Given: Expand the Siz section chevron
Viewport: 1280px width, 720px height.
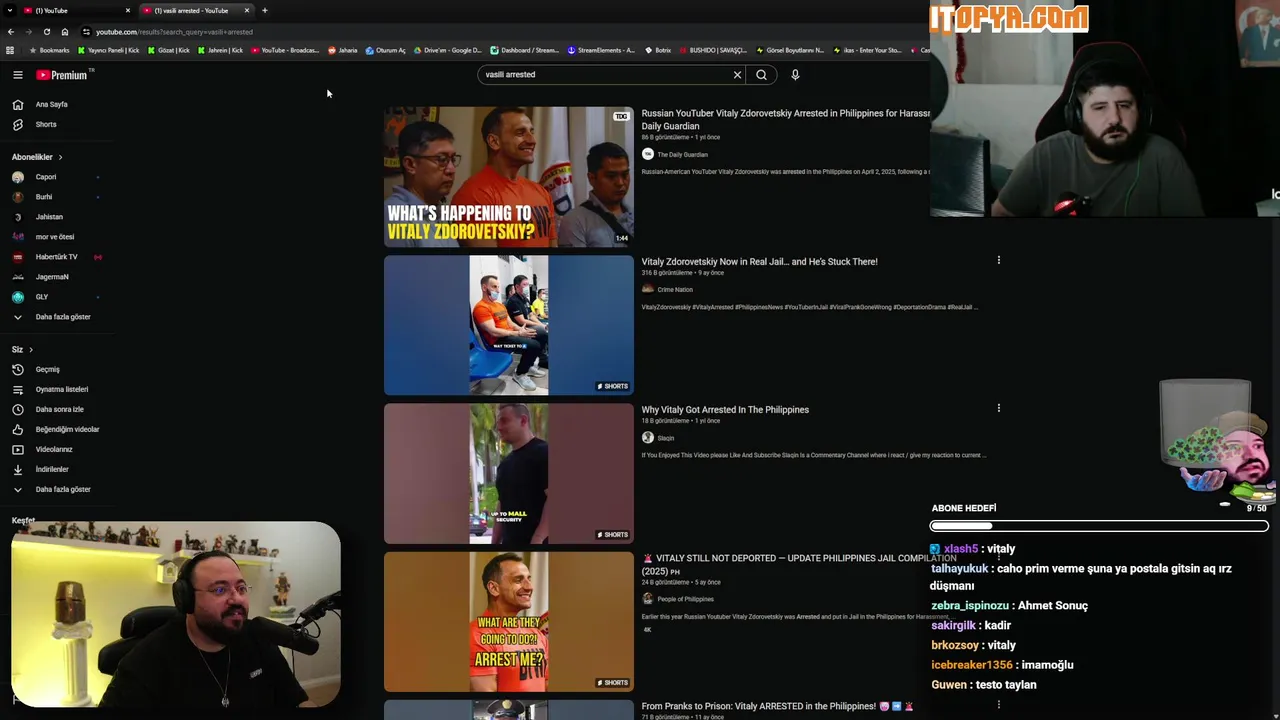Looking at the screenshot, I should pos(30,349).
